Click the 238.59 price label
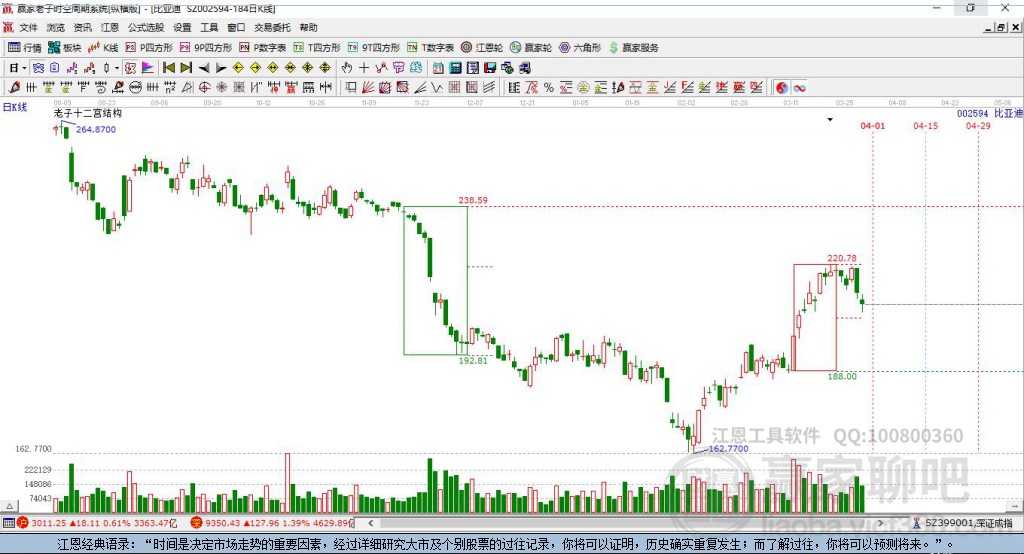This screenshot has width=1024, height=554. coord(473,200)
